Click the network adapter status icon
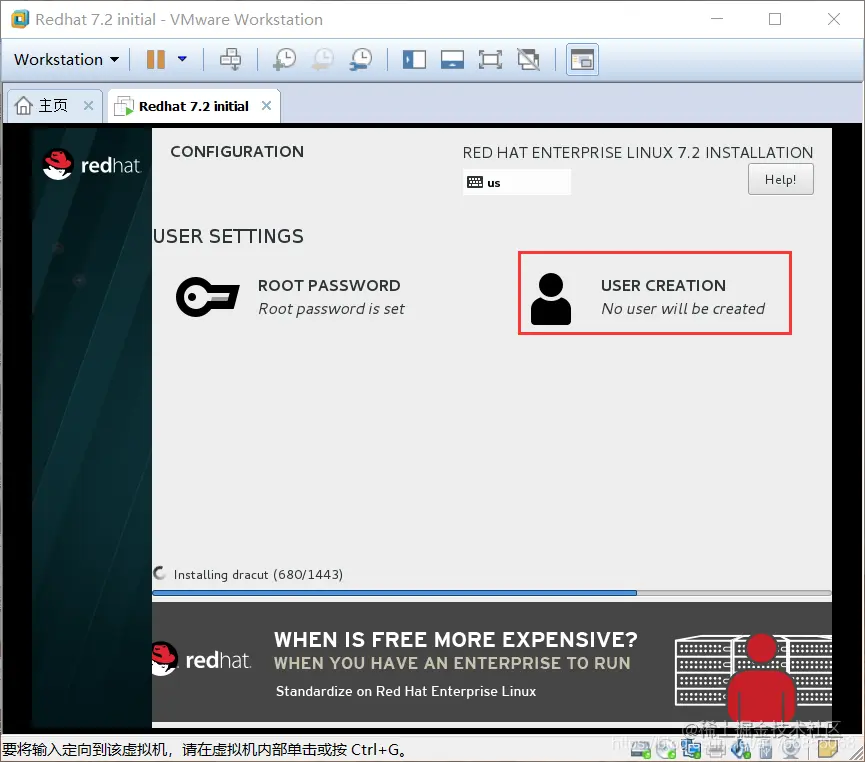The image size is (865, 762). [691, 748]
